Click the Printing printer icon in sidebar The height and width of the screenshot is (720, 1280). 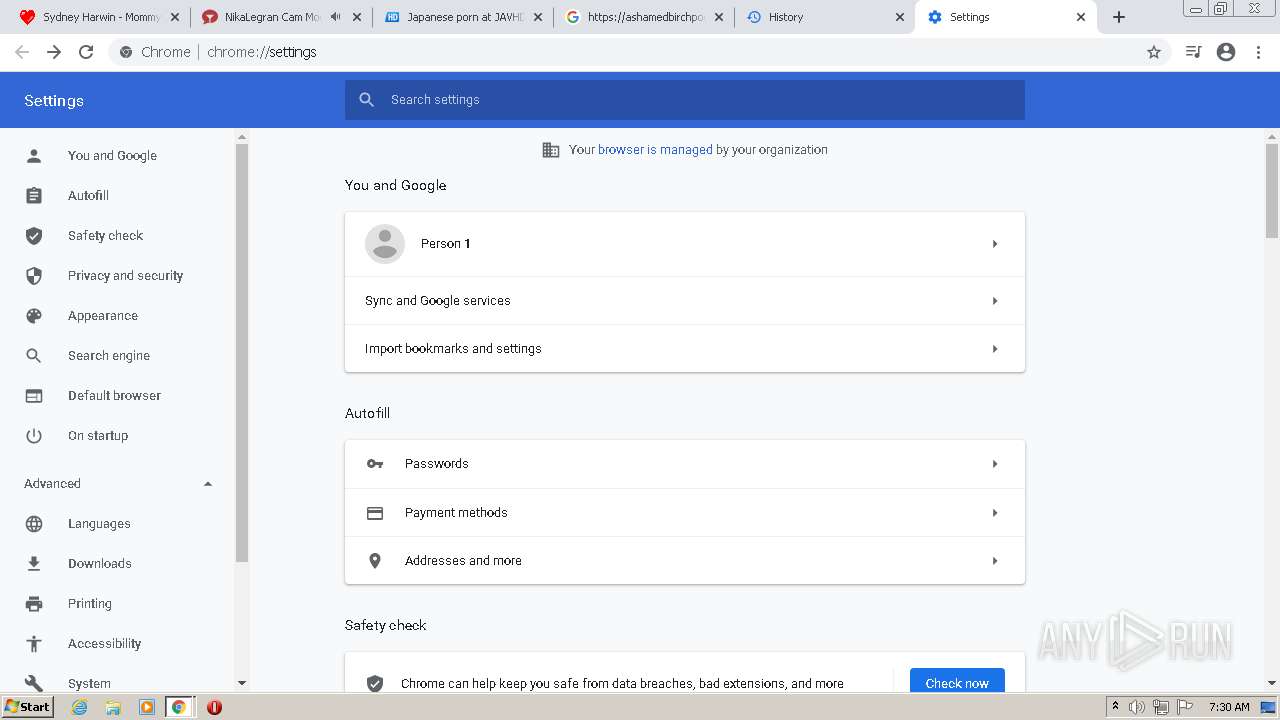(x=34, y=604)
